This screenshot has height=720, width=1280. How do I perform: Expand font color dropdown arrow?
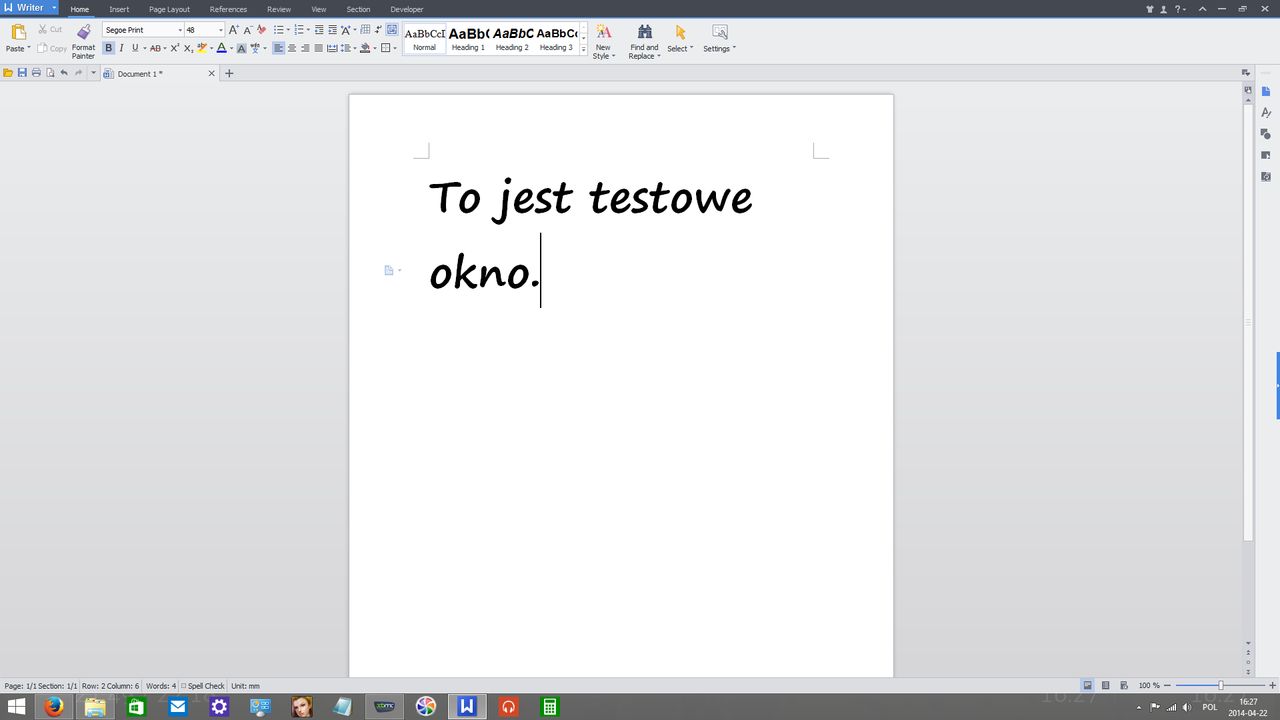pos(231,48)
